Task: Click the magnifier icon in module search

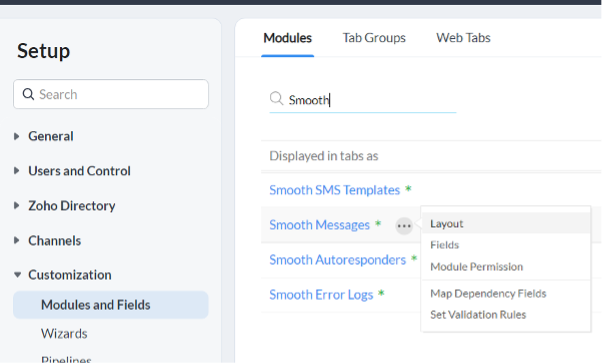Action: point(276,98)
